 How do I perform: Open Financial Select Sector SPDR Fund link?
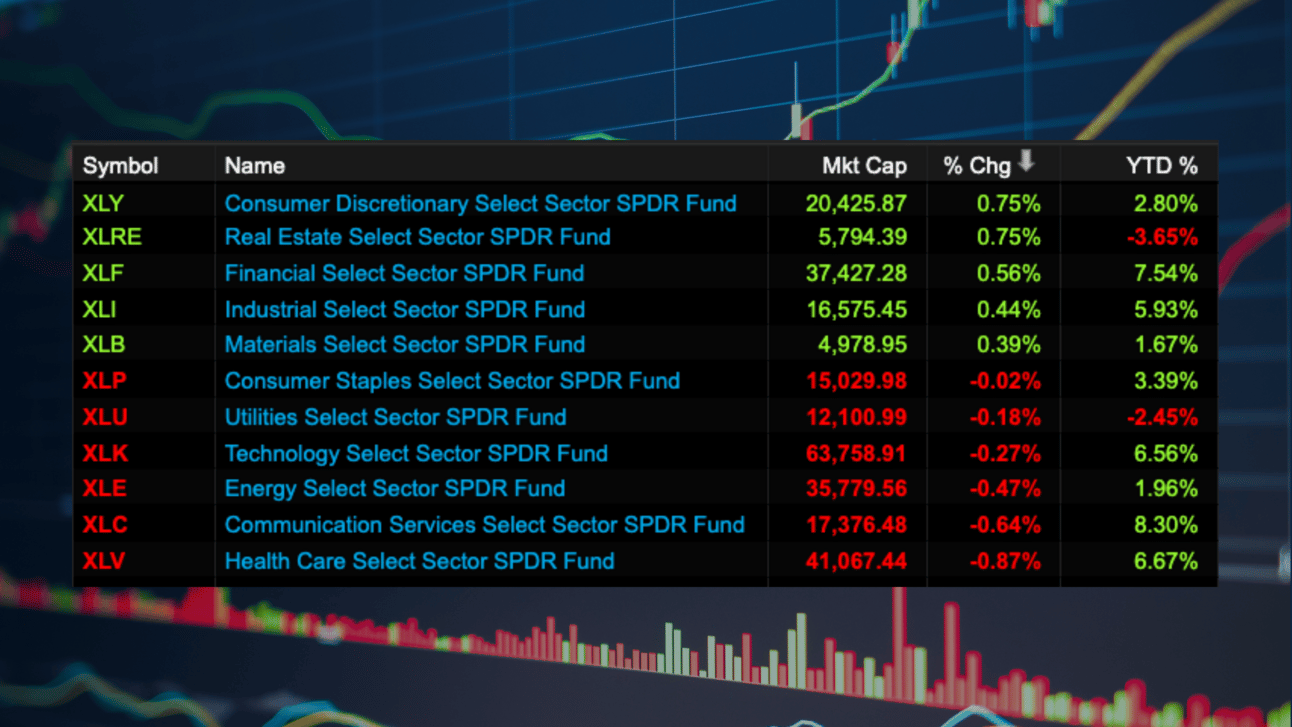(404, 273)
